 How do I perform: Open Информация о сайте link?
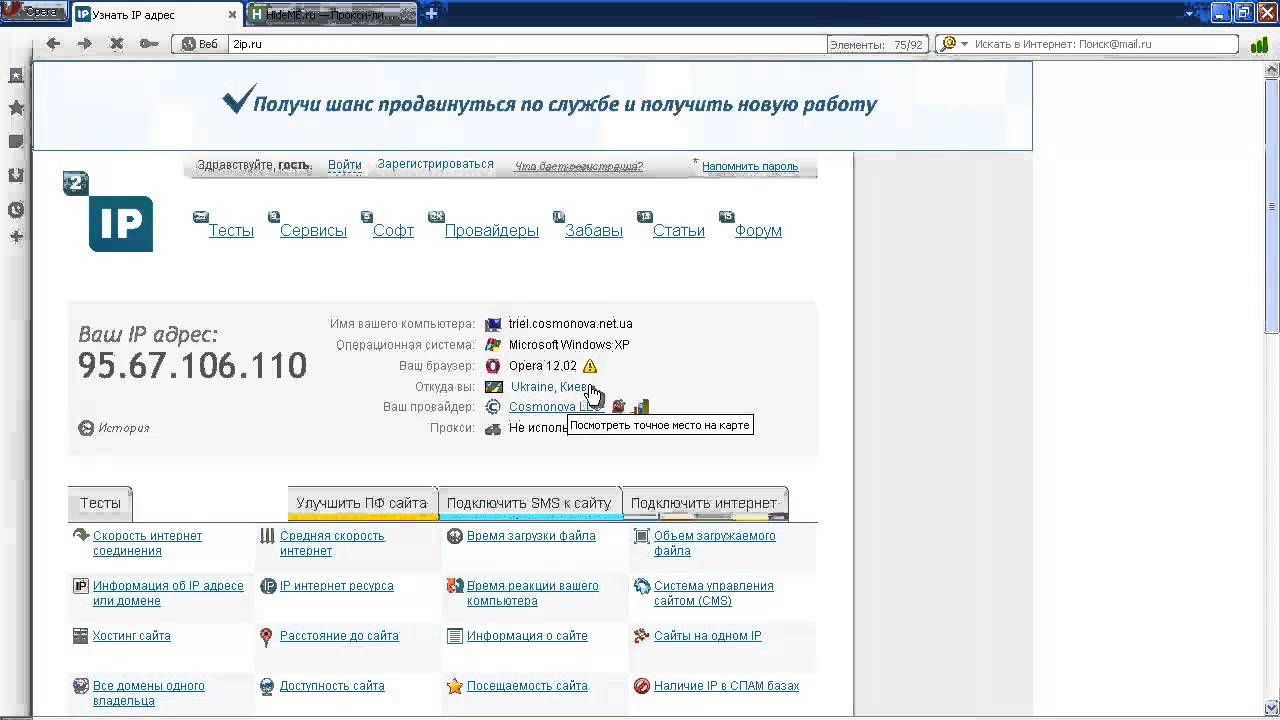[x=527, y=636]
